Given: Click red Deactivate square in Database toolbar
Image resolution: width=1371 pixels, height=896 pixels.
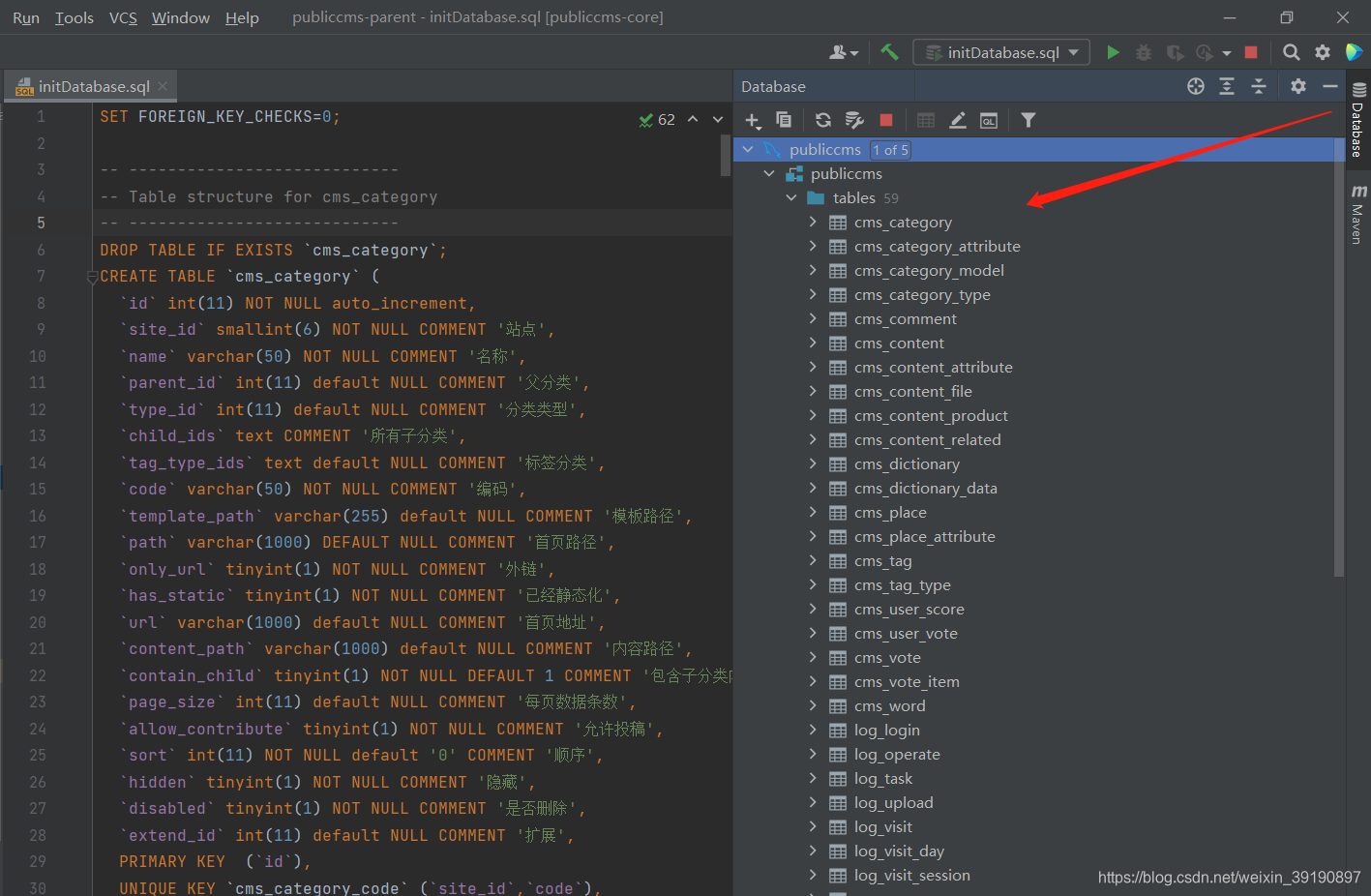Looking at the screenshot, I should (x=886, y=120).
